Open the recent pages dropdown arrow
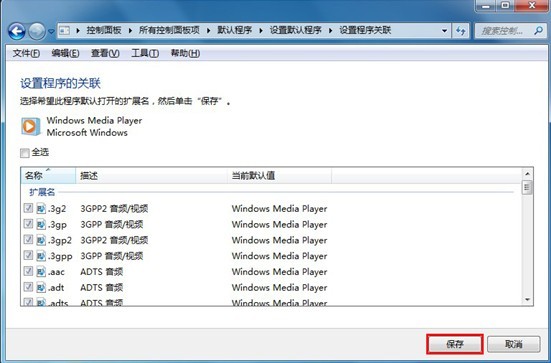551x363 pixels. (x=51, y=32)
